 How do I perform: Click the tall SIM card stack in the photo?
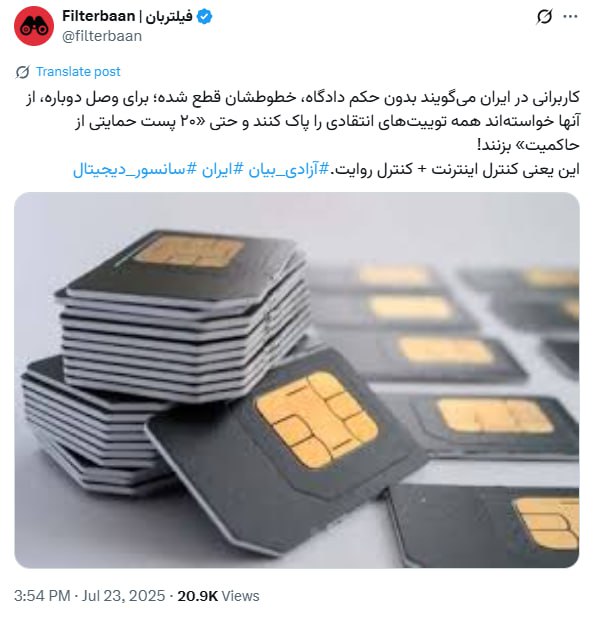(183, 315)
